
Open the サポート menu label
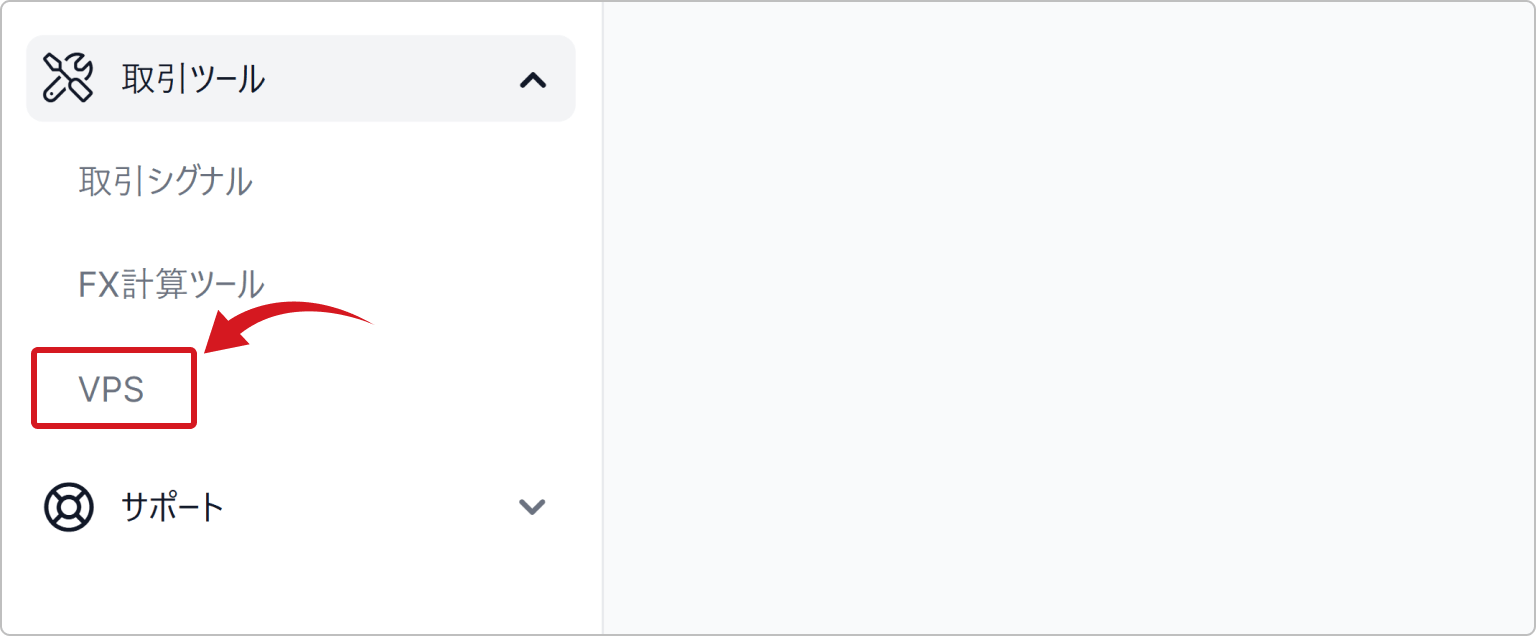[x=172, y=508]
